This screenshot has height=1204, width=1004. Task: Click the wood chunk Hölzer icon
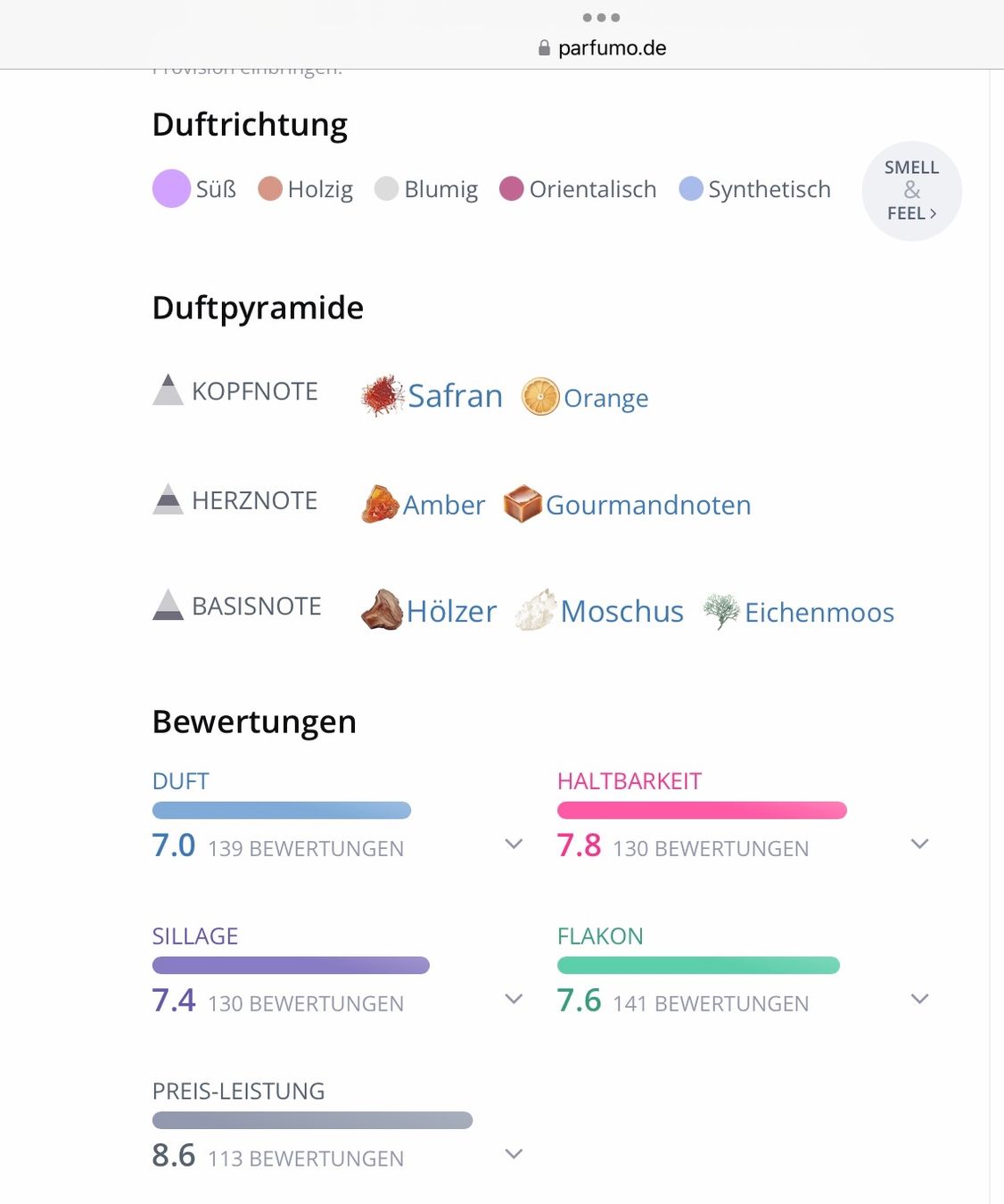coord(382,610)
